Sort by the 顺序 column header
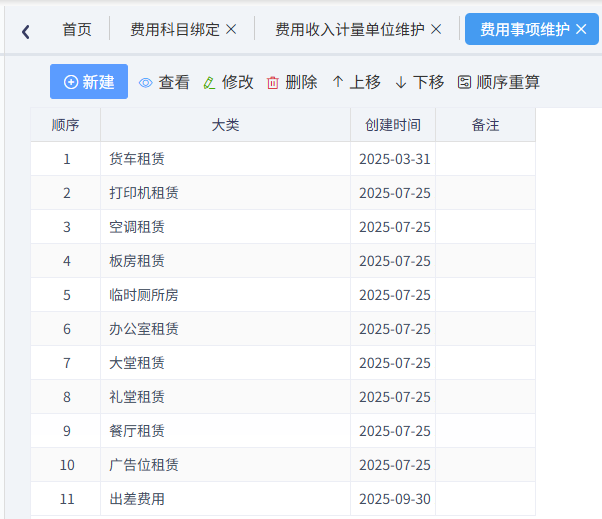The image size is (602, 519). (x=66, y=125)
